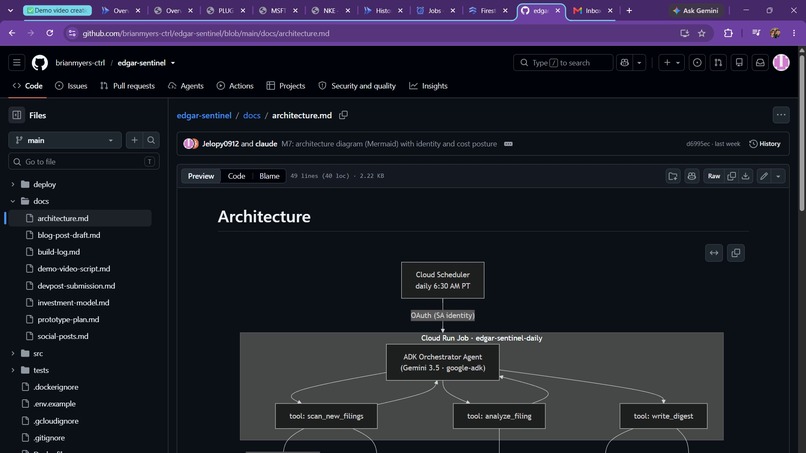The height and width of the screenshot is (453, 806).
Task: Open the notifications inbox icon
Action: (760, 63)
